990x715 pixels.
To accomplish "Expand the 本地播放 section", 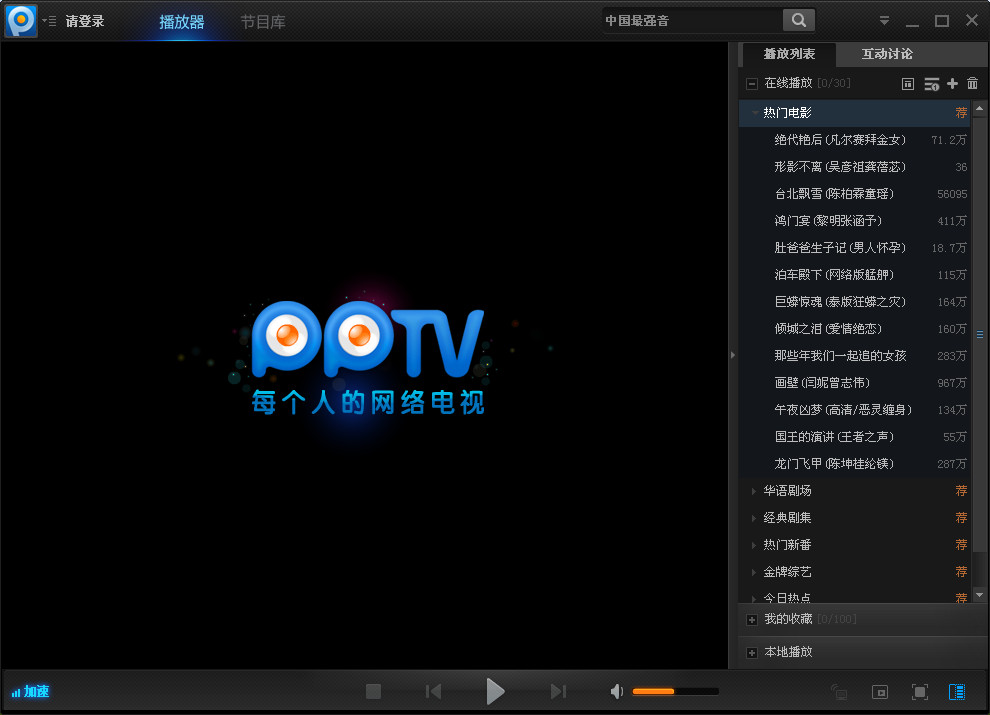I will 751,652.
